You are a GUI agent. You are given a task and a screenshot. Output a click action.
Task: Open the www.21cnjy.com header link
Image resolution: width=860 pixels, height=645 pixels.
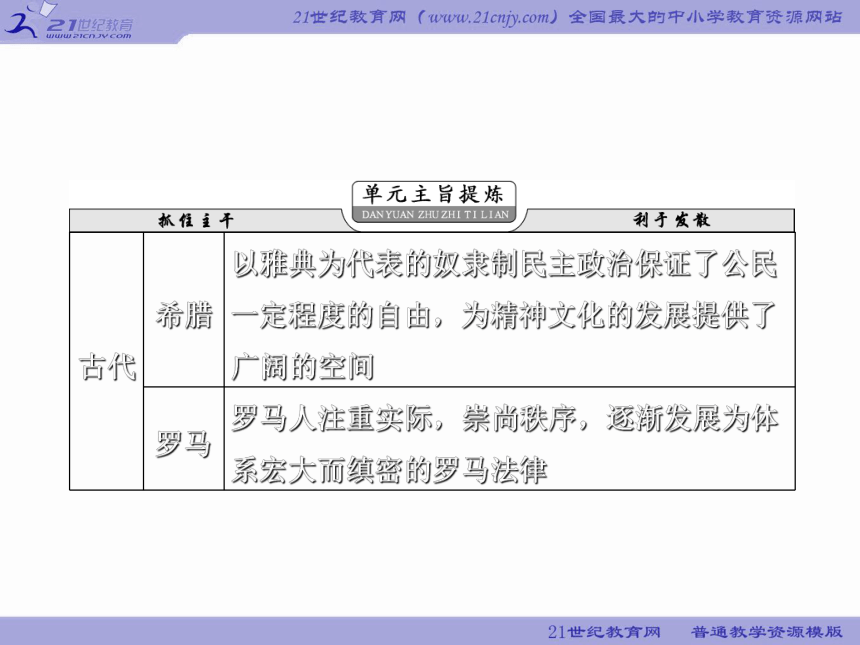[x=487, y=17]
